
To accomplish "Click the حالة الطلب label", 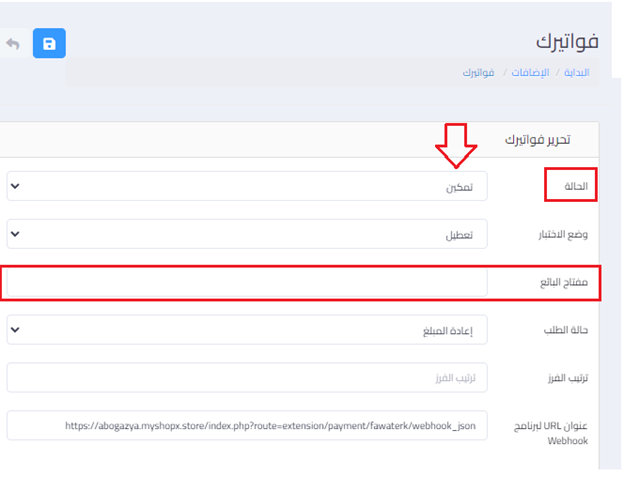I will pyautogui.click(x=565, y=330).
